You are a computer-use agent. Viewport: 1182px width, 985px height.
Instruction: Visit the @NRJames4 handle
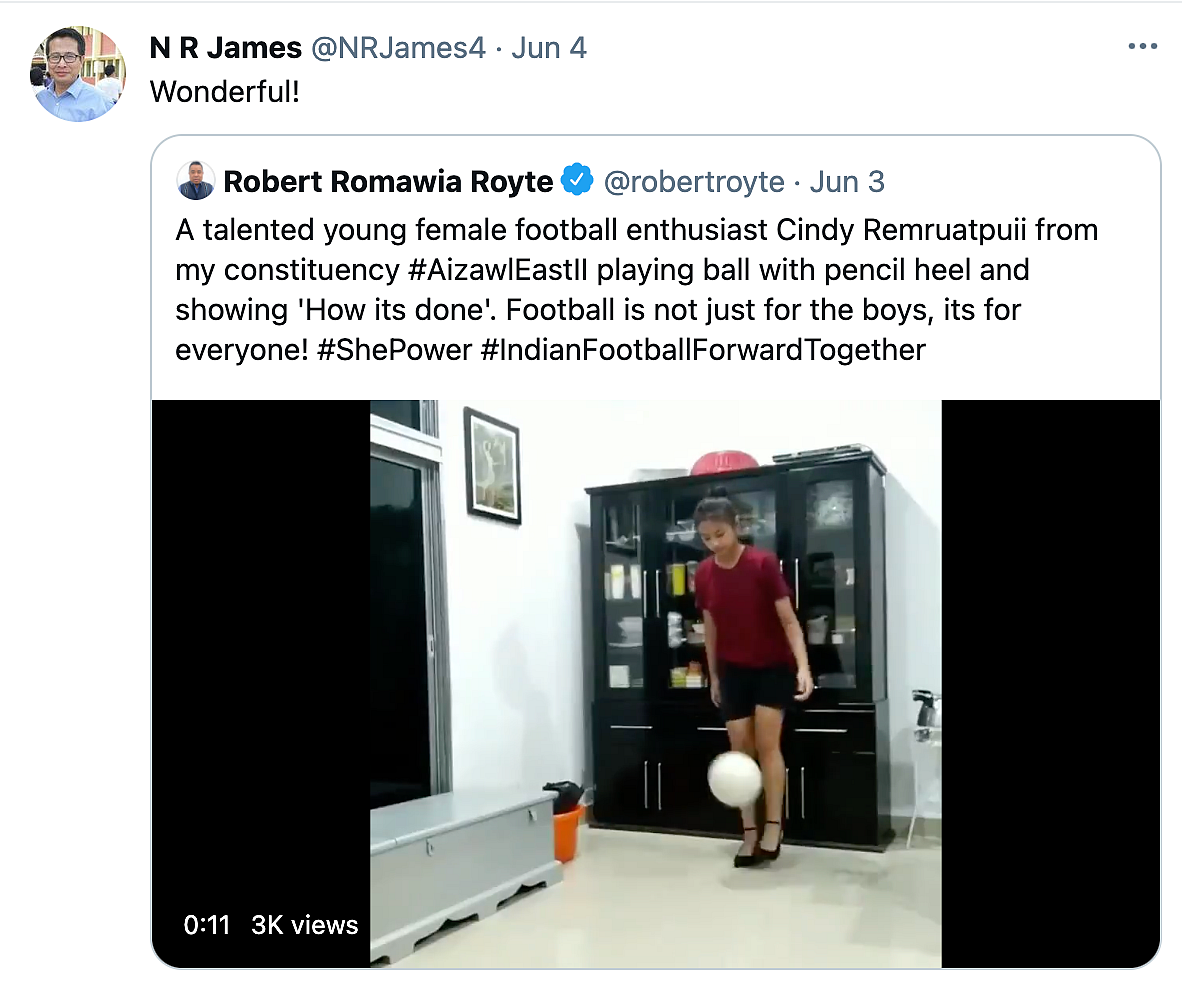click(398, 48)
